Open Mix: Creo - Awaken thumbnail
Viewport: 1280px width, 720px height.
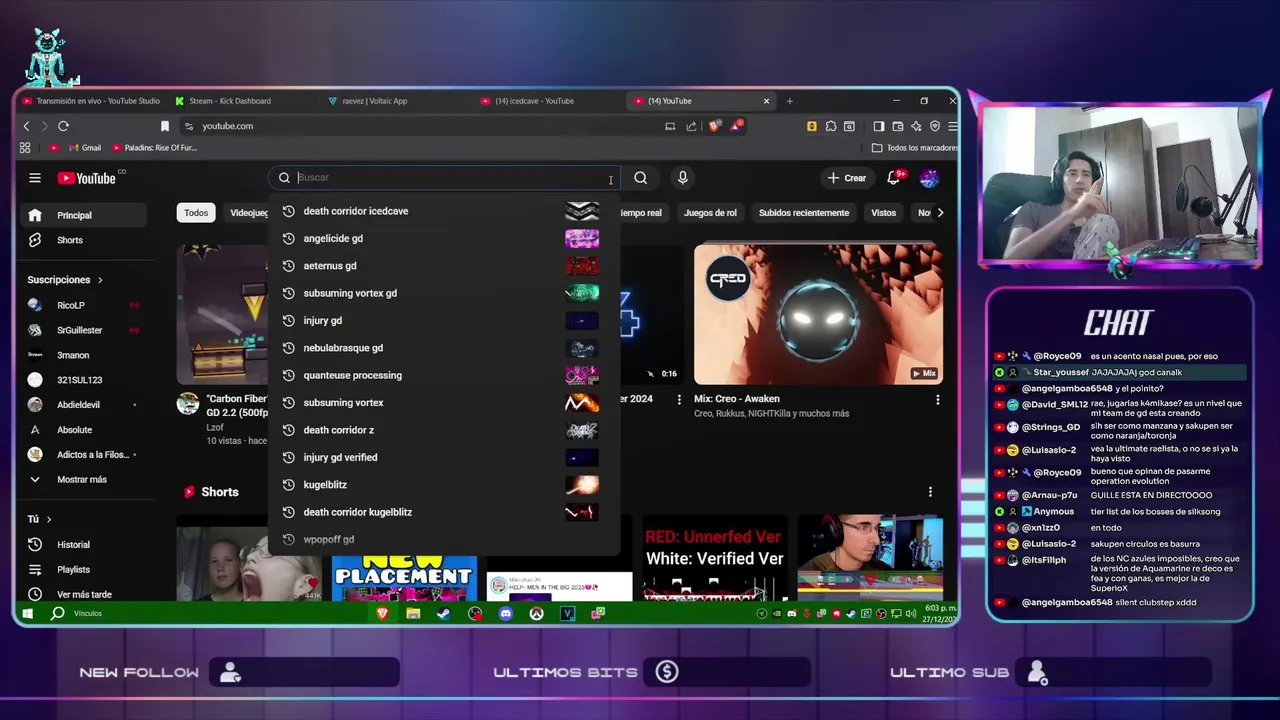(818, 314)
